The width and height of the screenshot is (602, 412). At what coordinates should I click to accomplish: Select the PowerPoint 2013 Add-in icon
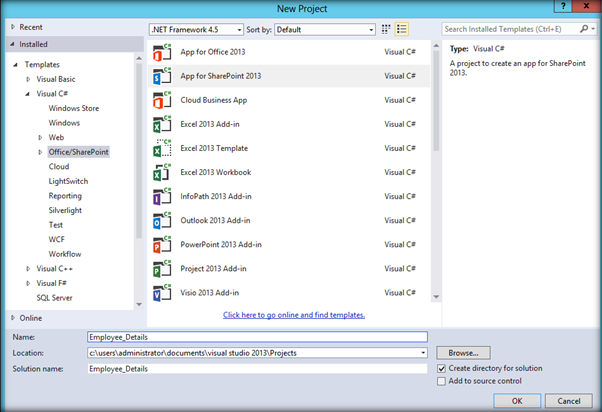click(x=162, y=245)
